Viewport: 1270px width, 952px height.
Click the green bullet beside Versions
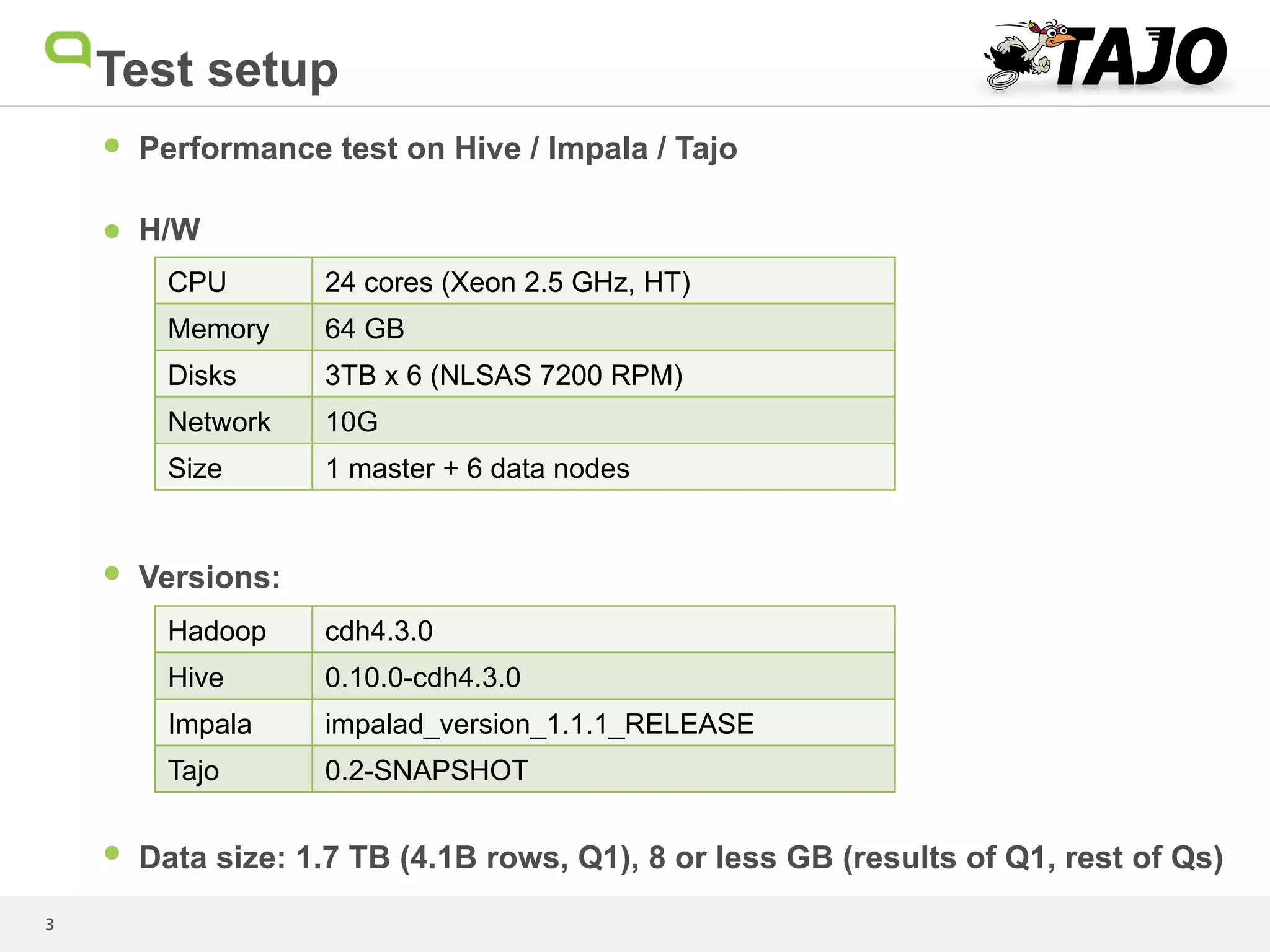tap(112, 573)
